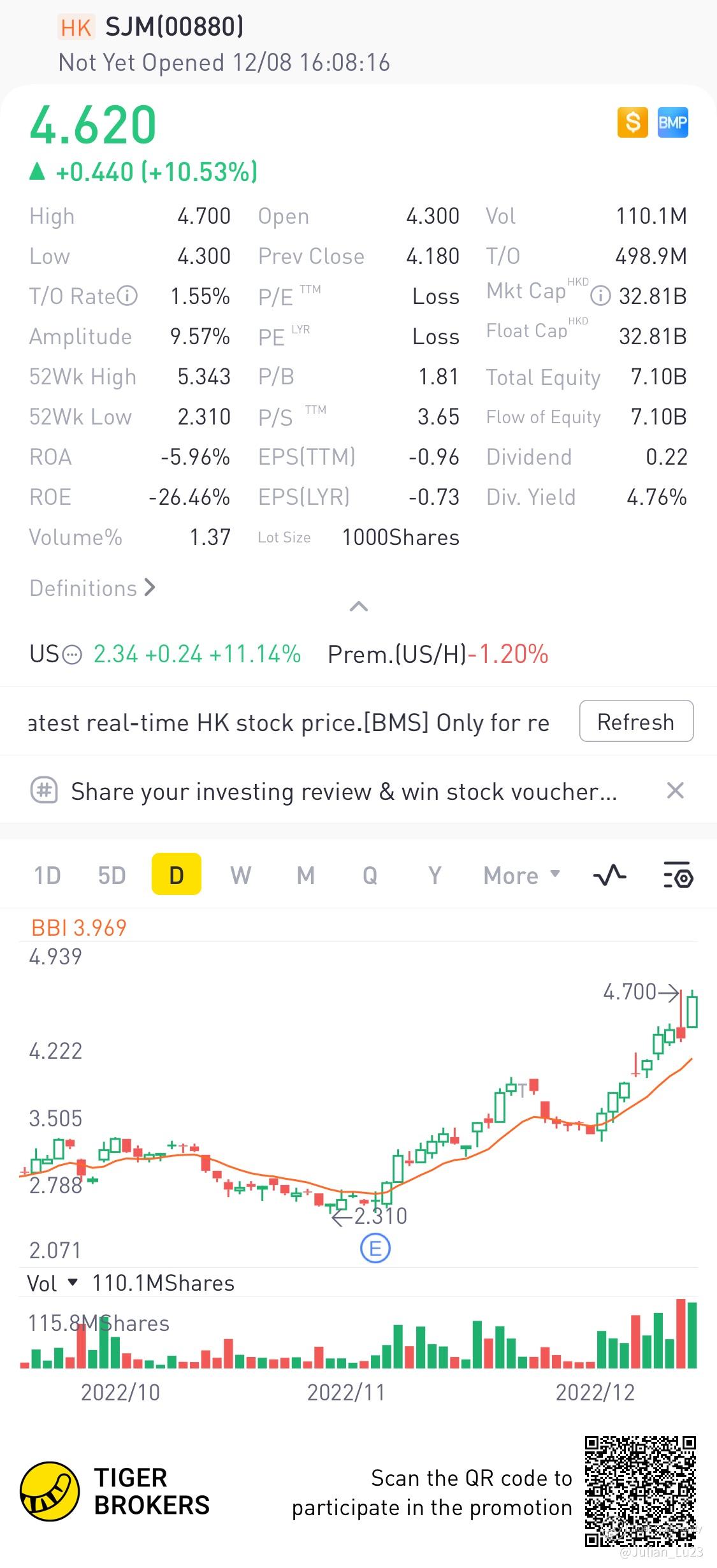
Task: Tap the hashtag topic icon
Action: click(x=44, y=791)
